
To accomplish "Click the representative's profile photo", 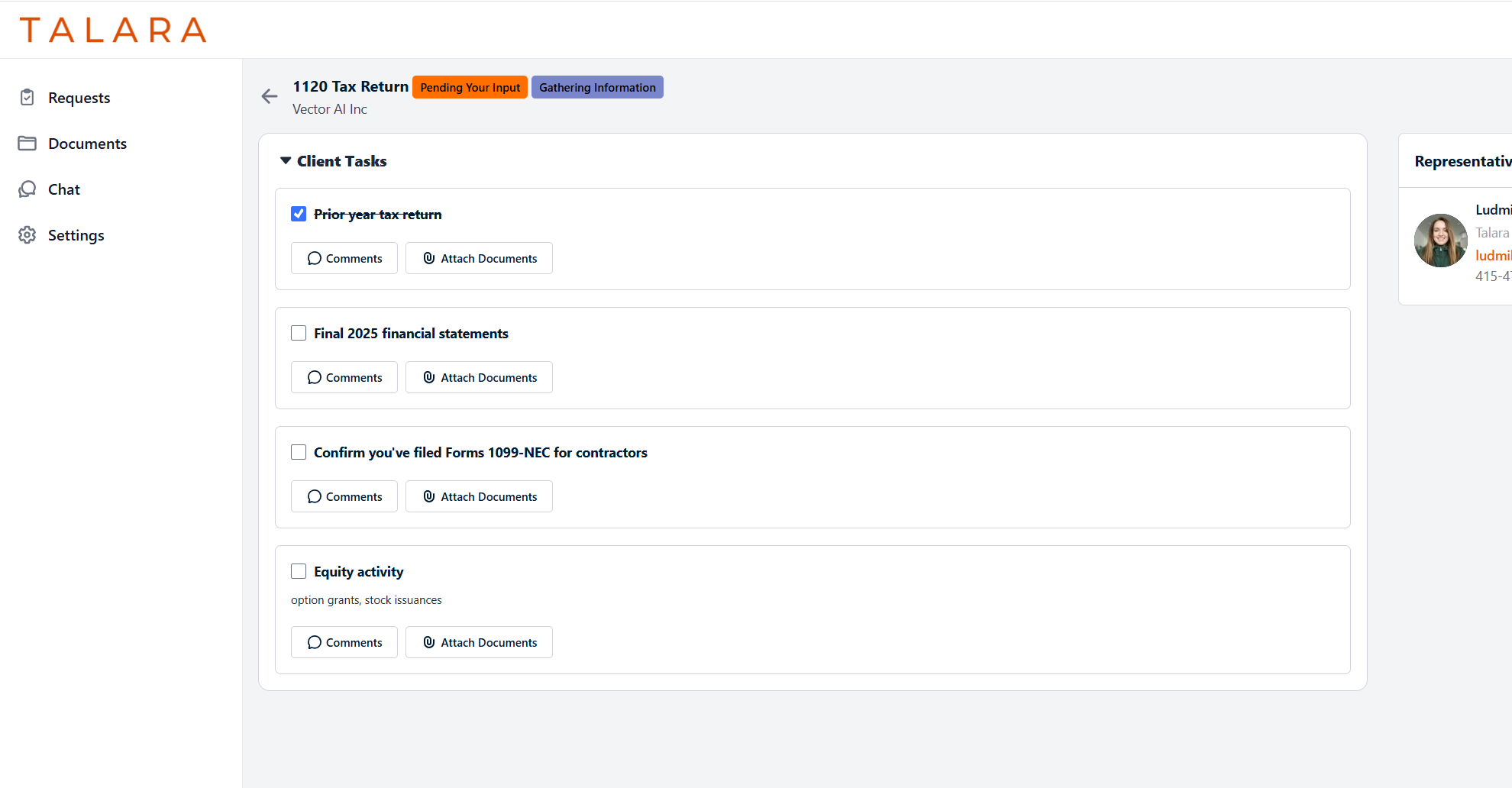I will (1441, 241).
